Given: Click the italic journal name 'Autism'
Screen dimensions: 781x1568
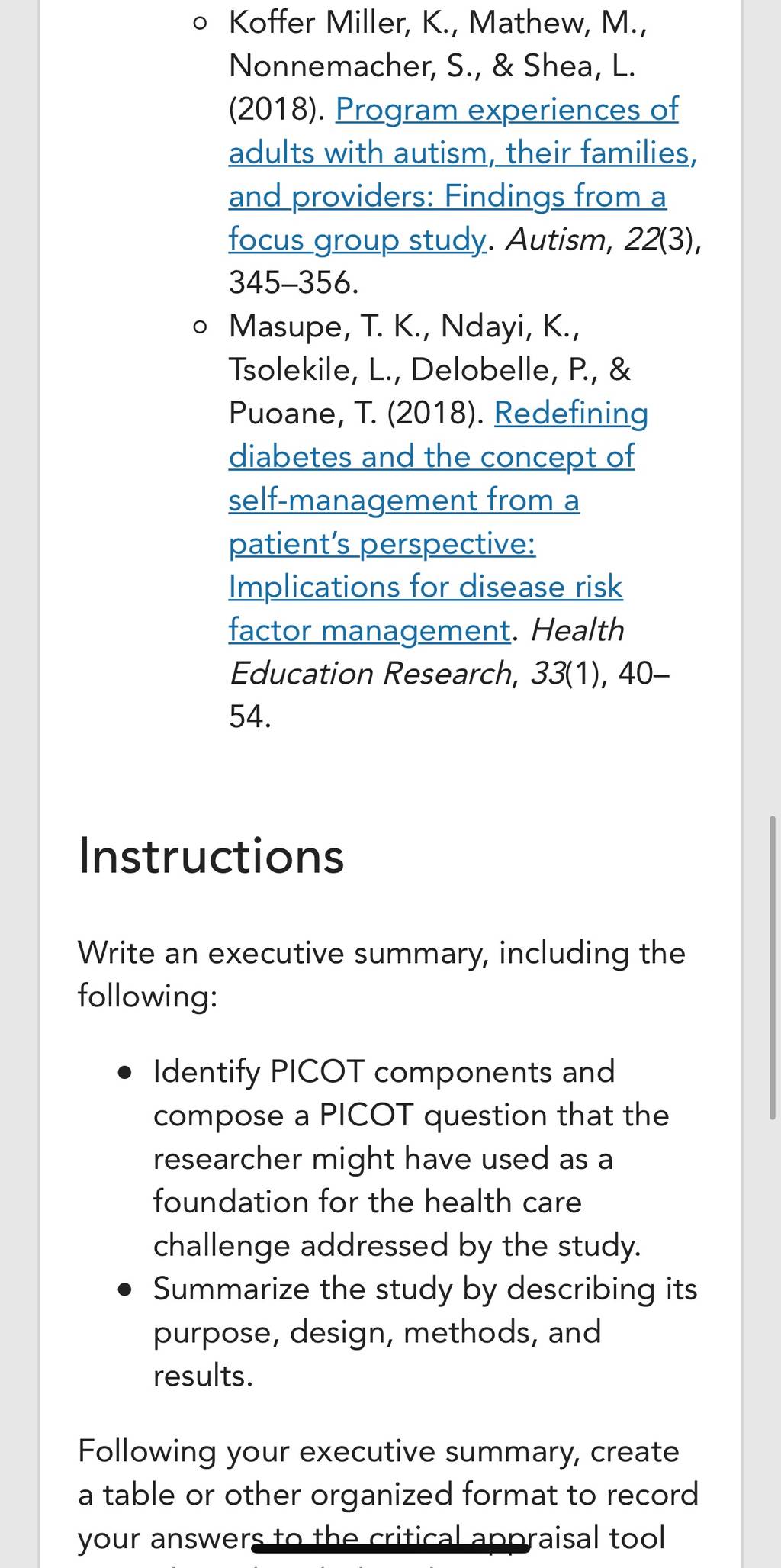Looking at the screenshot, I should pyautogui.click(x=556, y=240).
